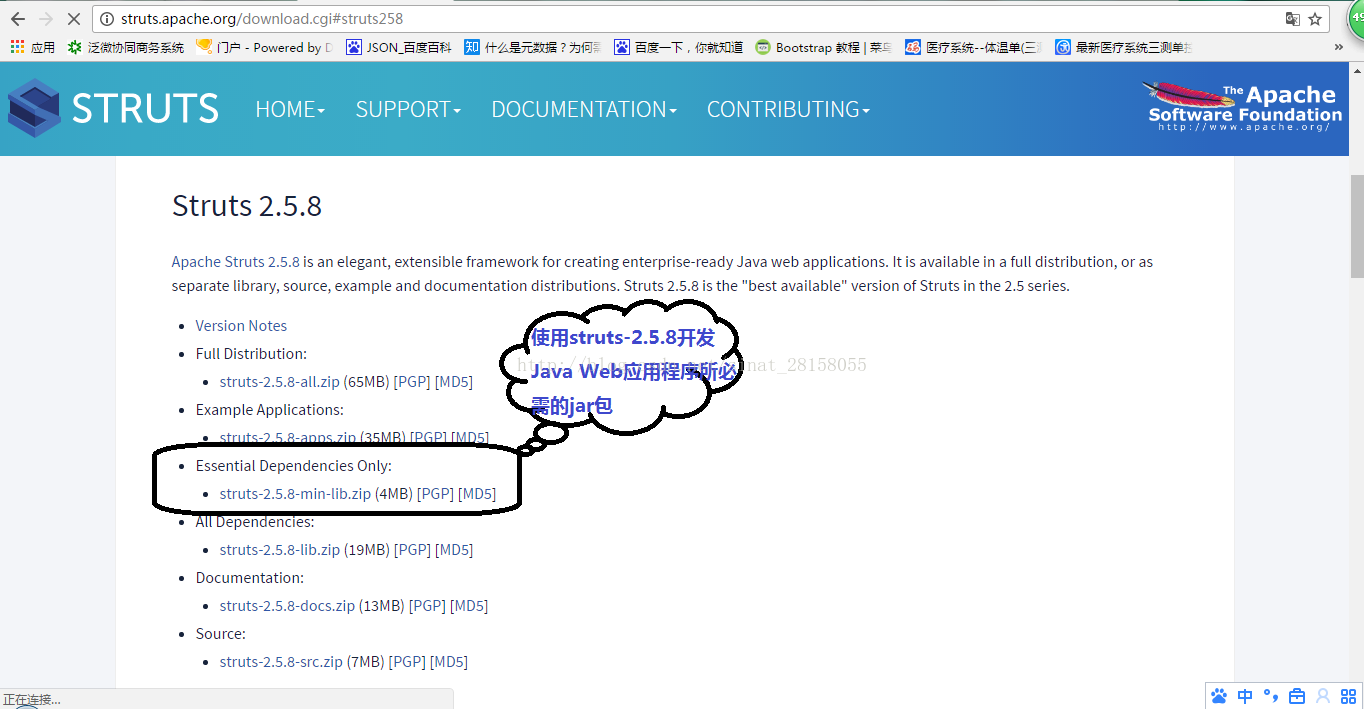1364x709 pixels.
Task: Click the IME user account icon
Action: 1323,696
